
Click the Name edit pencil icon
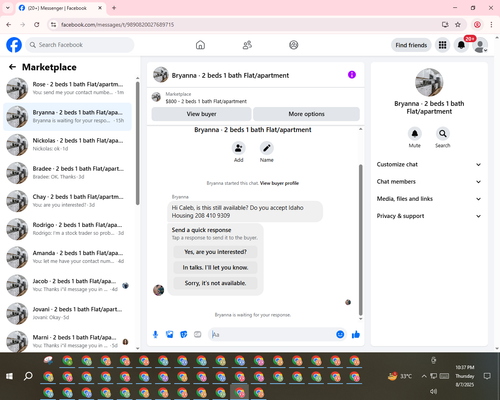pyautogui.click(x=267, y=148)
